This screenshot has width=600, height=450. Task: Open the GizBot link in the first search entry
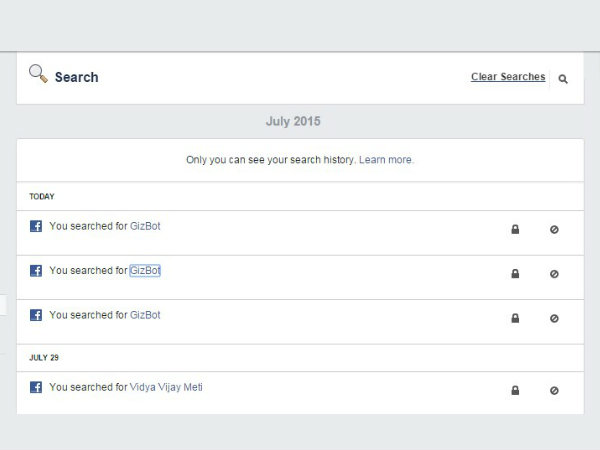(145, 226)
